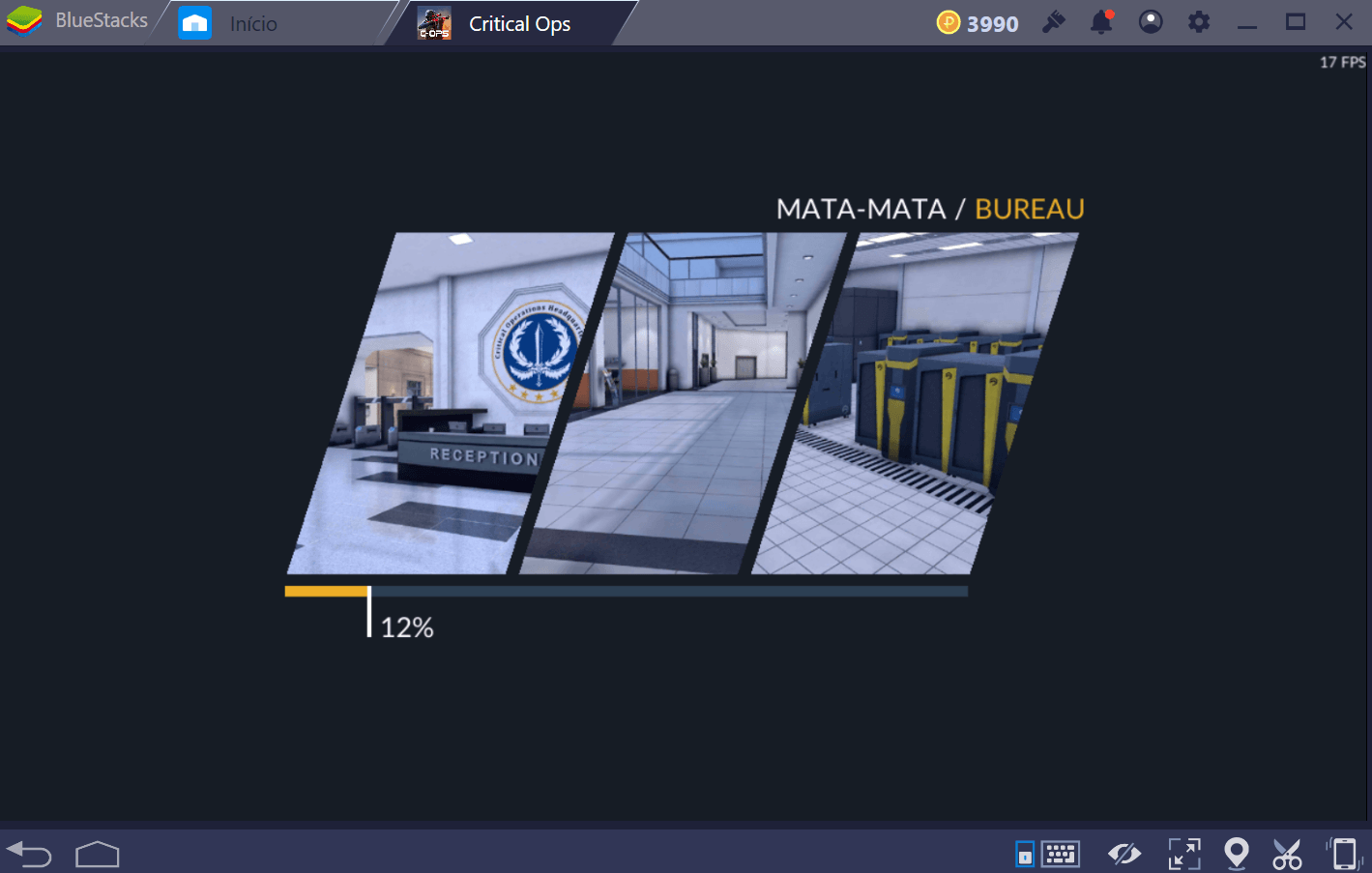Click the Android home button

[97, 854]
